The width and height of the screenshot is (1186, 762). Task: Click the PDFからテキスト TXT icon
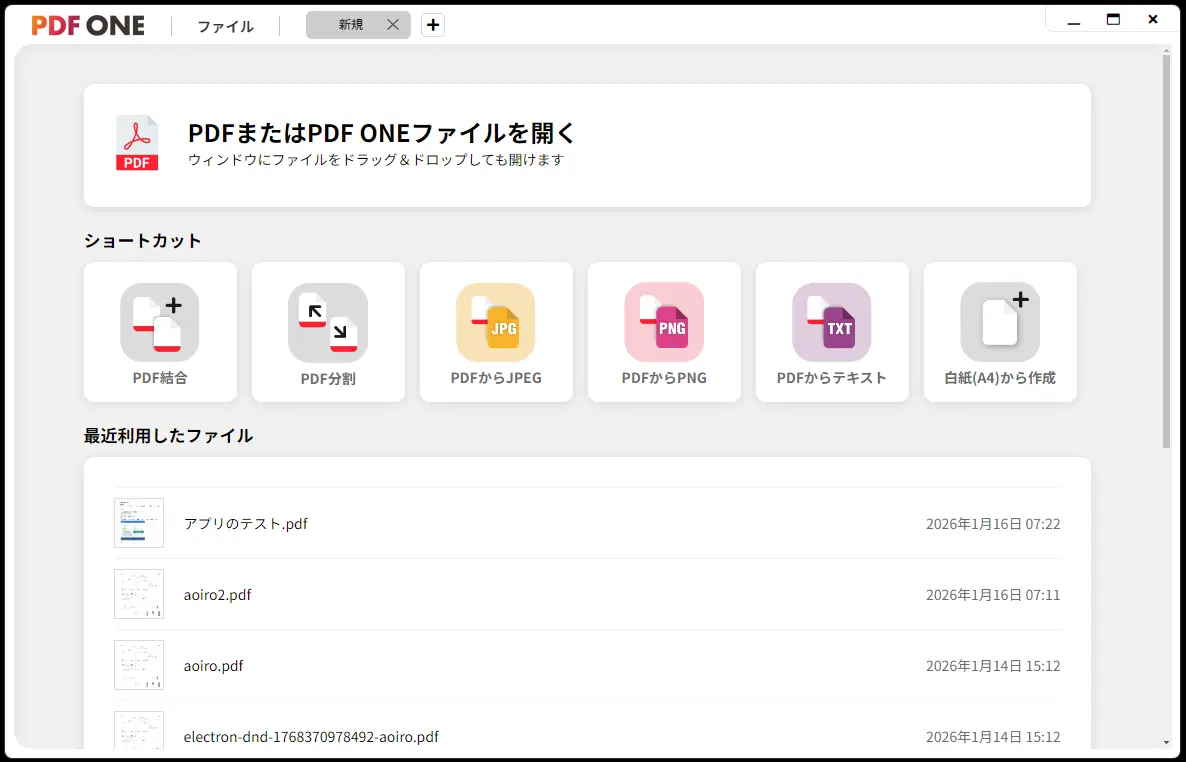(x=831, y=322)
